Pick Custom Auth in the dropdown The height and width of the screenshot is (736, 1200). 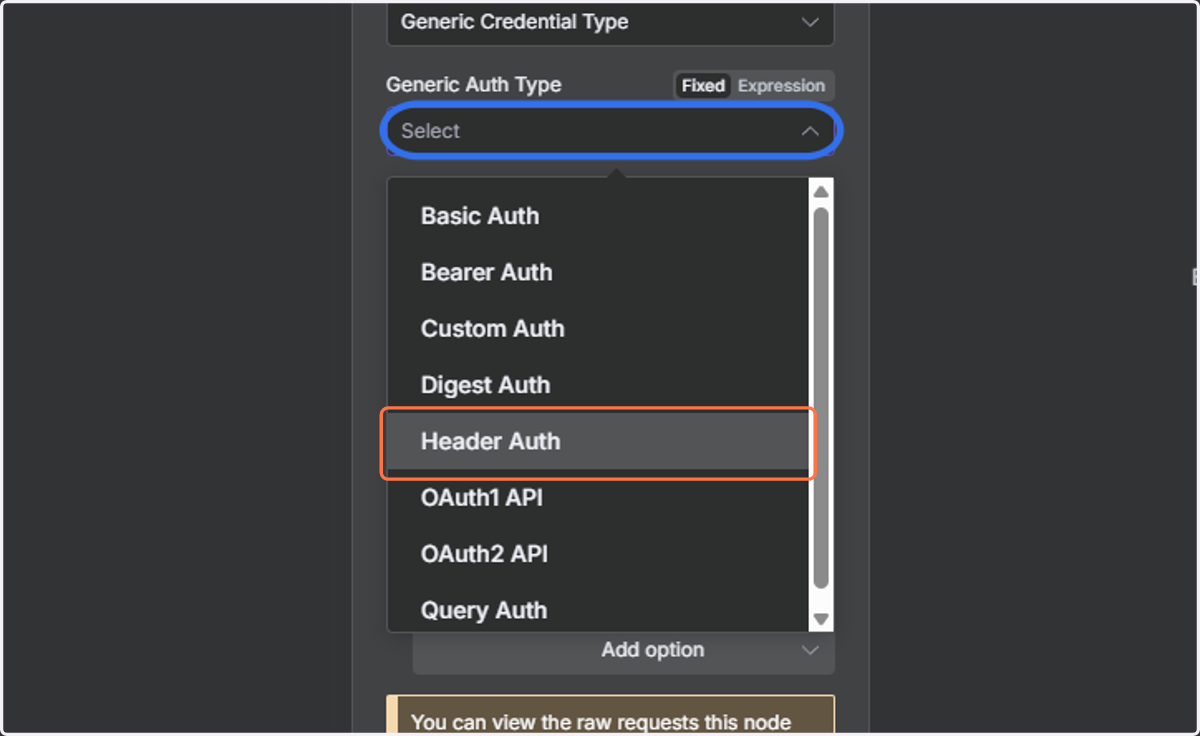(x=598, y=329)
